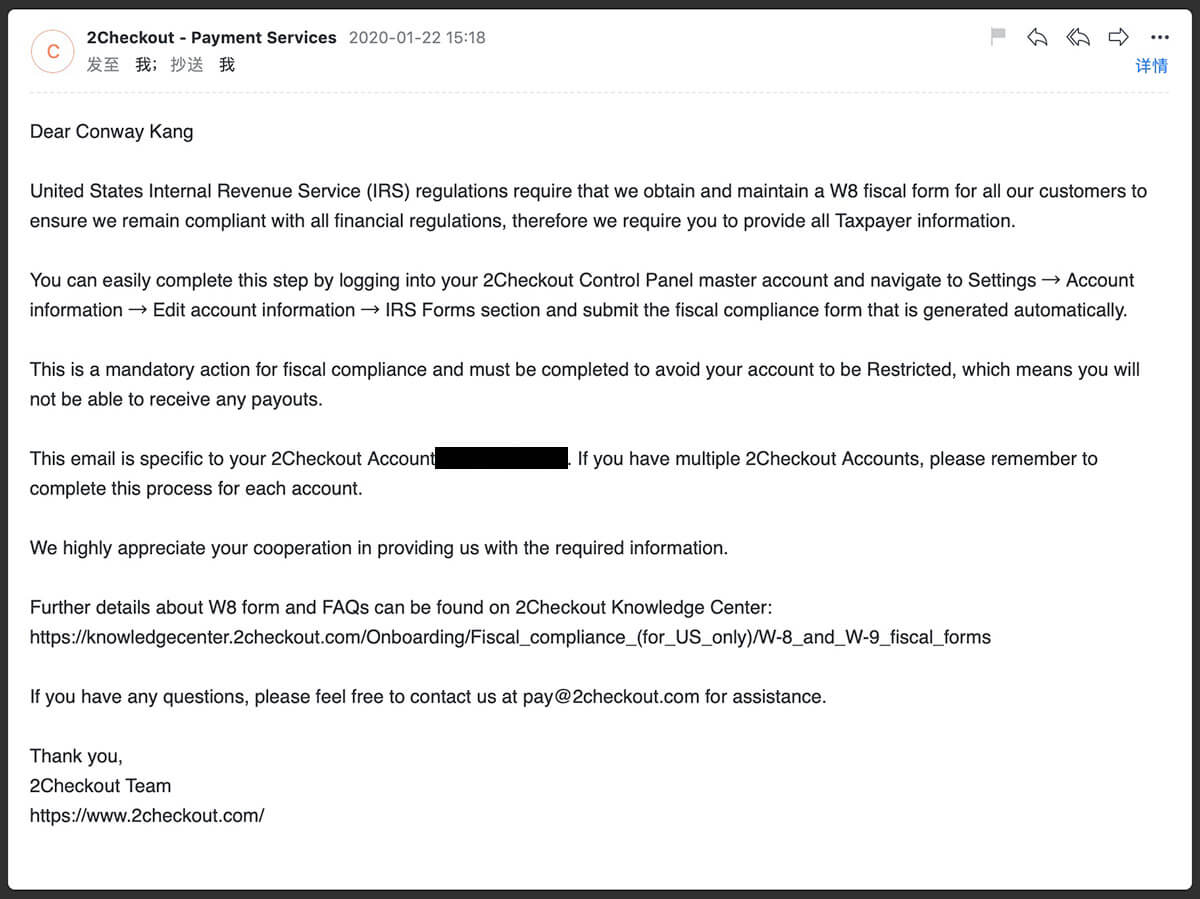Click the redacted black account number block
Screen dimensions: 1200x899
click(x=502, y=459)
